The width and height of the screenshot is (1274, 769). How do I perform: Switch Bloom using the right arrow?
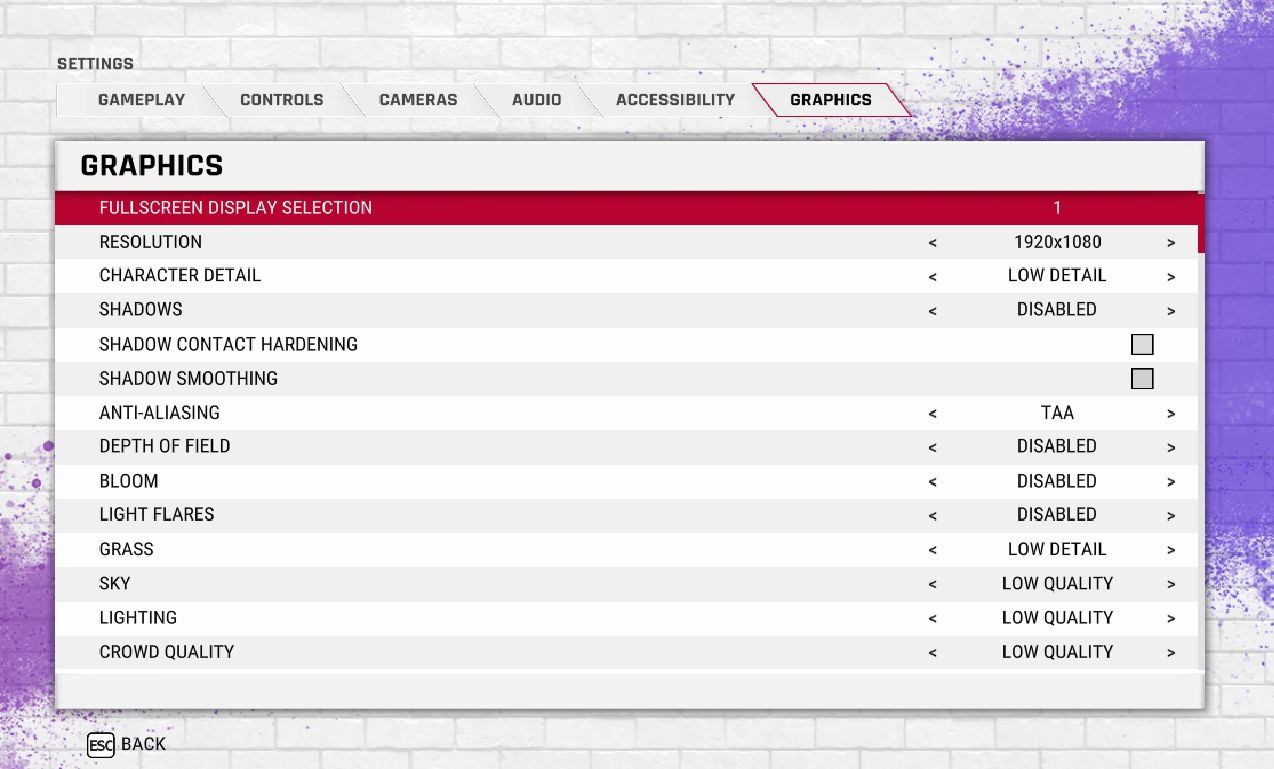click(x=1171, y=482)
